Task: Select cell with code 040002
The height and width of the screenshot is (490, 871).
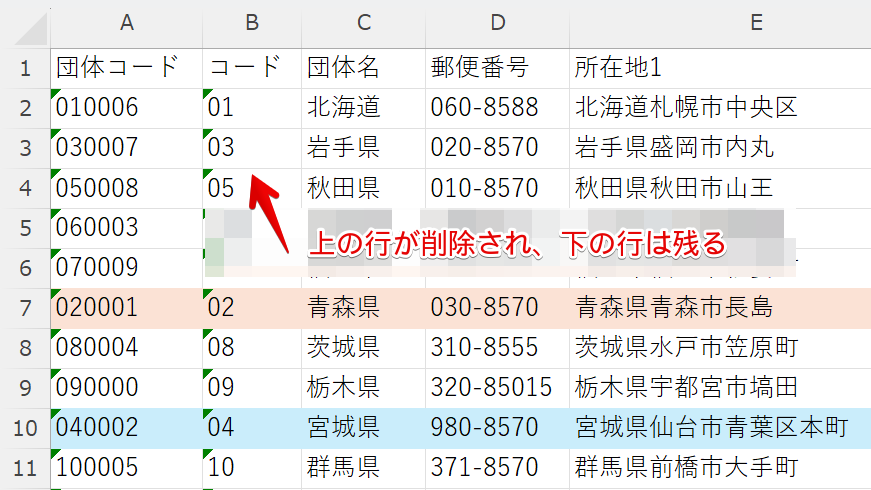Action: pyautogui.click(x=127, y=429)
